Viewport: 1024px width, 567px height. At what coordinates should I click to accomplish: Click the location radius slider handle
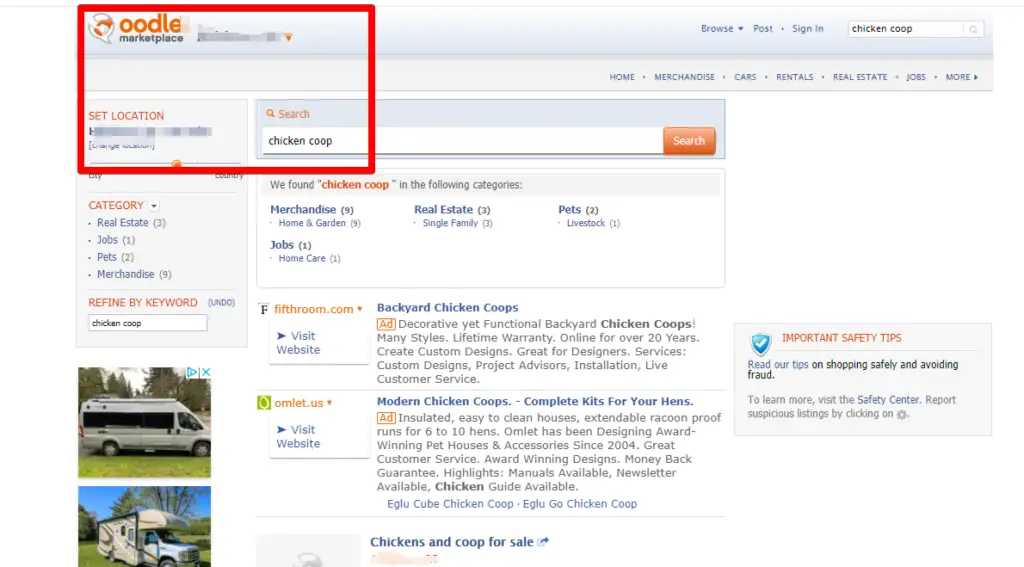pos(176,165)
